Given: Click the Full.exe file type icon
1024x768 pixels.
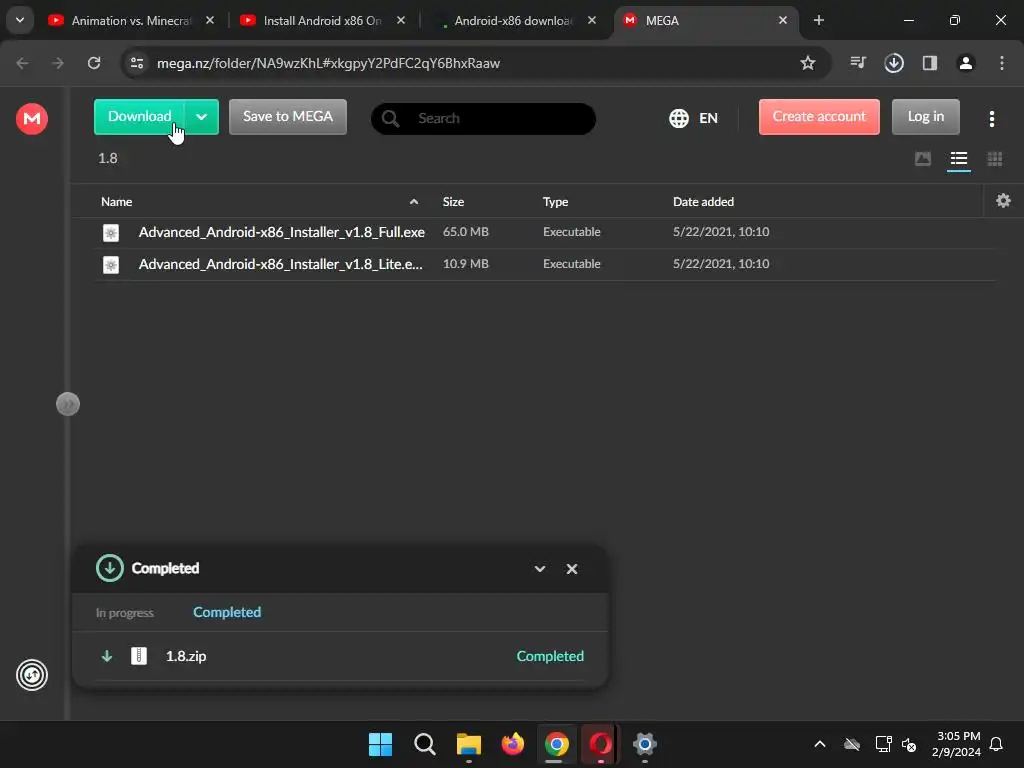Looking at the screenshot, I should [111, 232].
